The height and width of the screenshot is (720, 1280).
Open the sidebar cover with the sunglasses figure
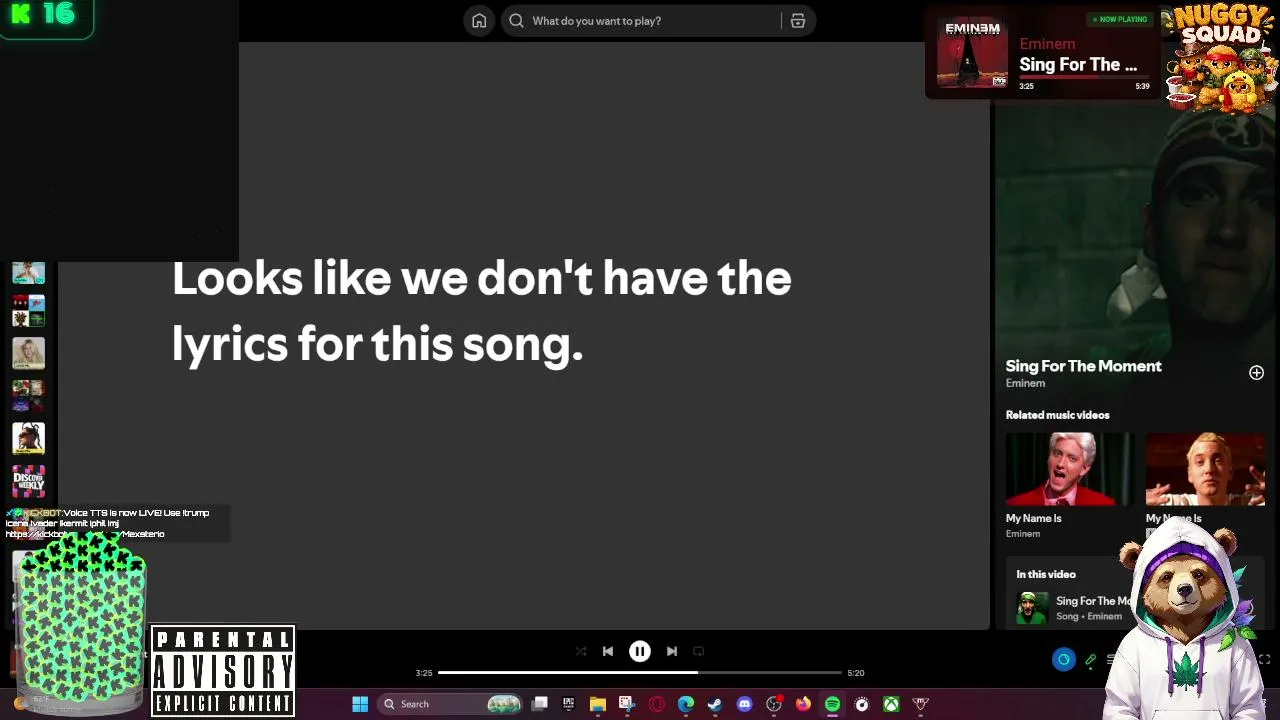(x=28, y=438)
